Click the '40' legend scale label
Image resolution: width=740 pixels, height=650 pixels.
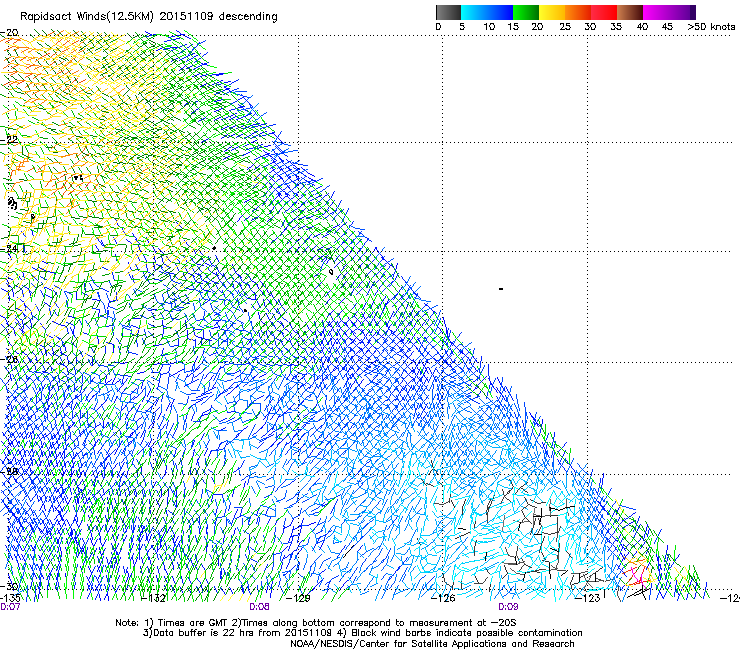[x=642, y=27]
